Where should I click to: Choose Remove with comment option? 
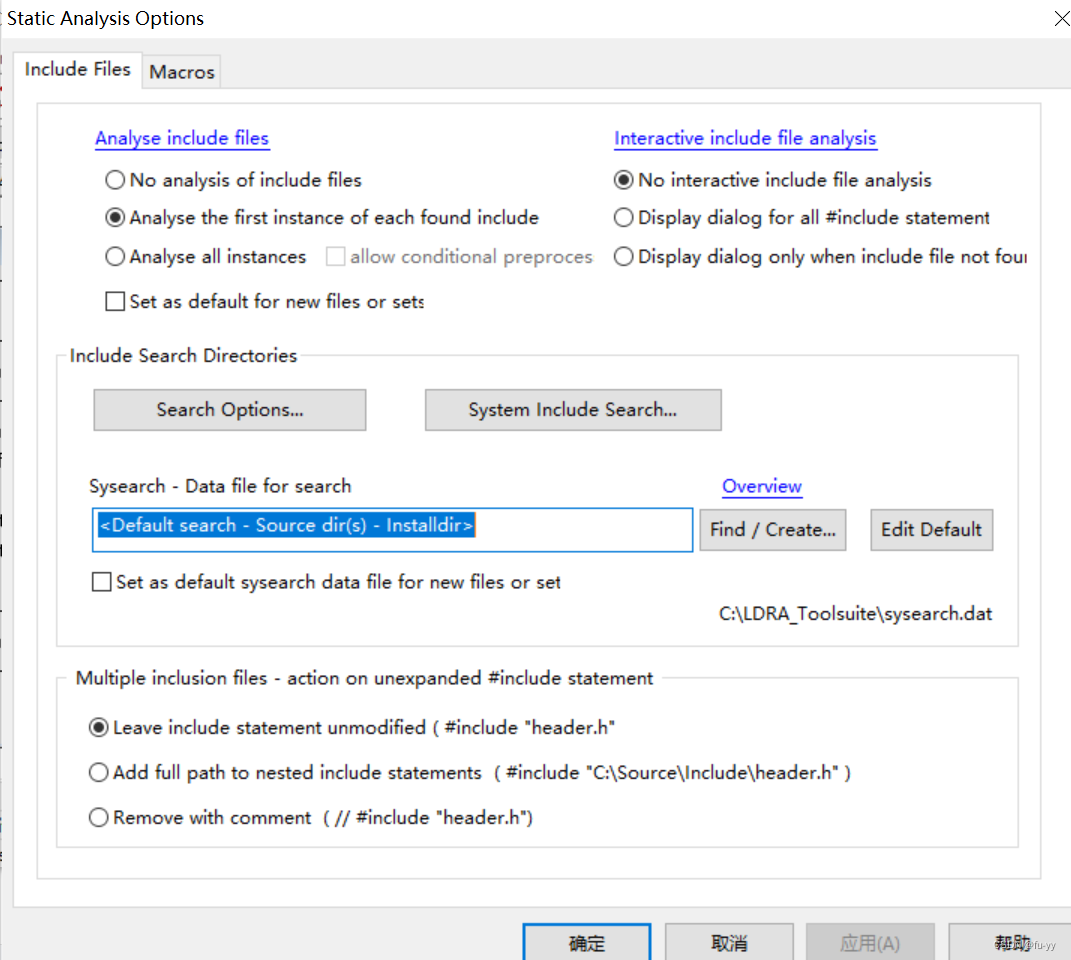(99, 817)
